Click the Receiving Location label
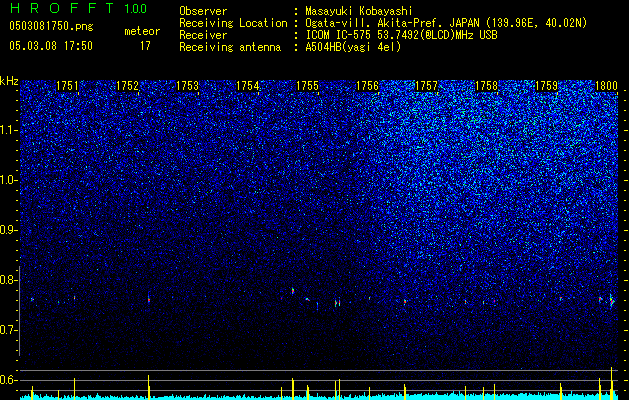This screenshot has height=400, width=629. [233, 23]
